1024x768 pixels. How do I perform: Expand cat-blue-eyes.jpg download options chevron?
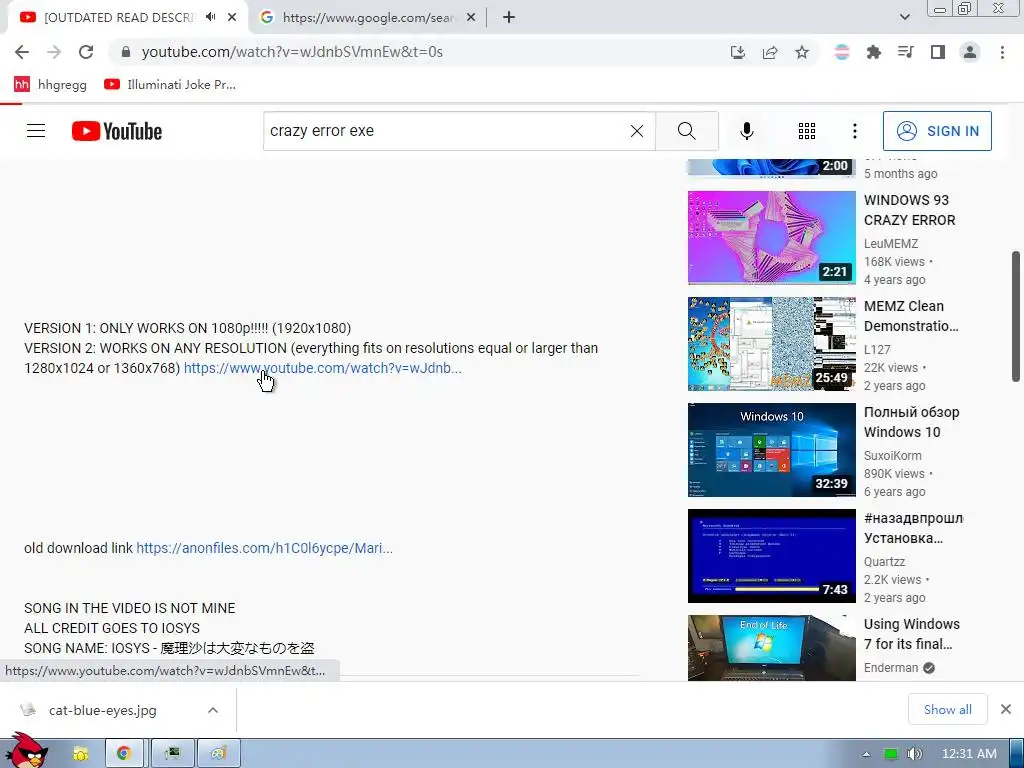pyautogui.click(x=213, y=710)
